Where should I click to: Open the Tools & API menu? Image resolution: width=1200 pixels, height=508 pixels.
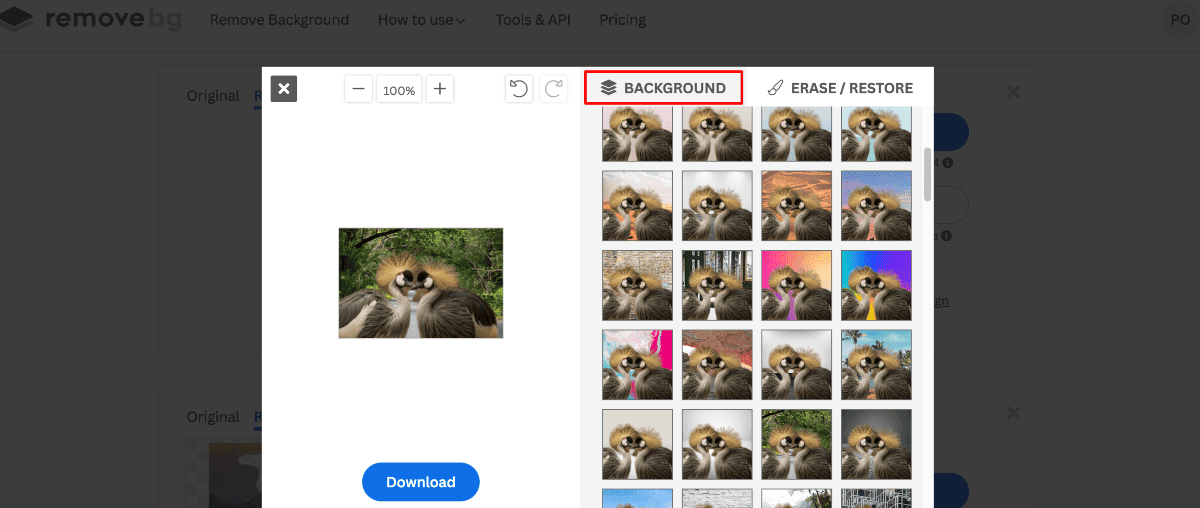click(x=532, y=20)
